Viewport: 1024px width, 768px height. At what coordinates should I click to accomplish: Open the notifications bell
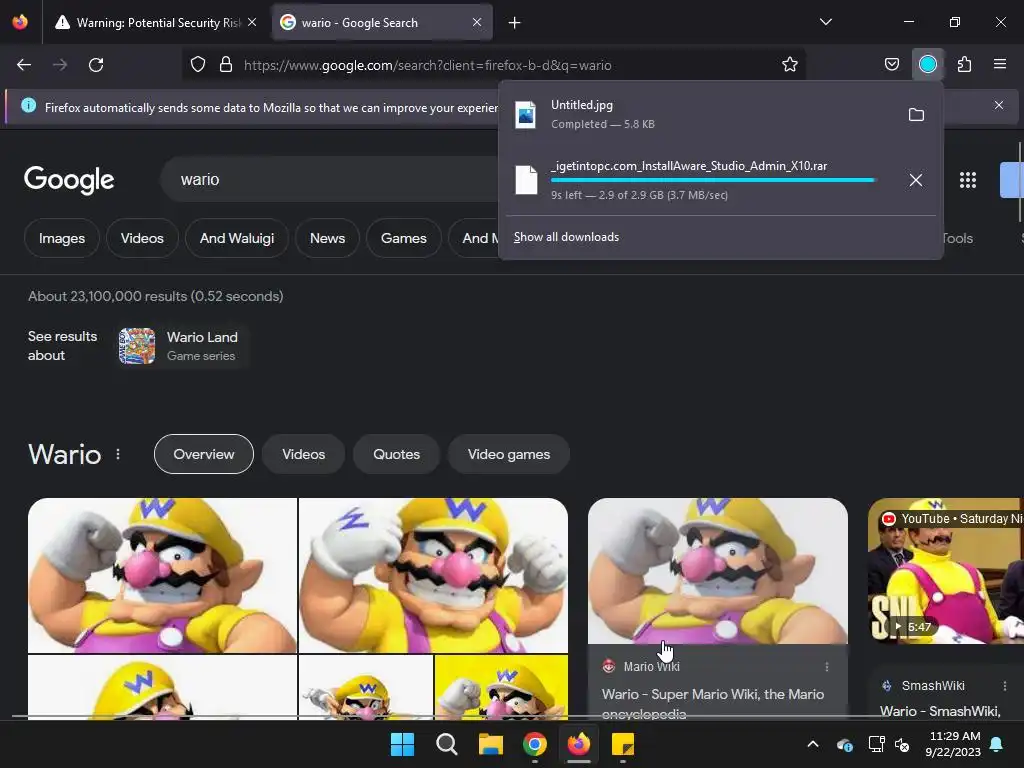tap(997, 744)
